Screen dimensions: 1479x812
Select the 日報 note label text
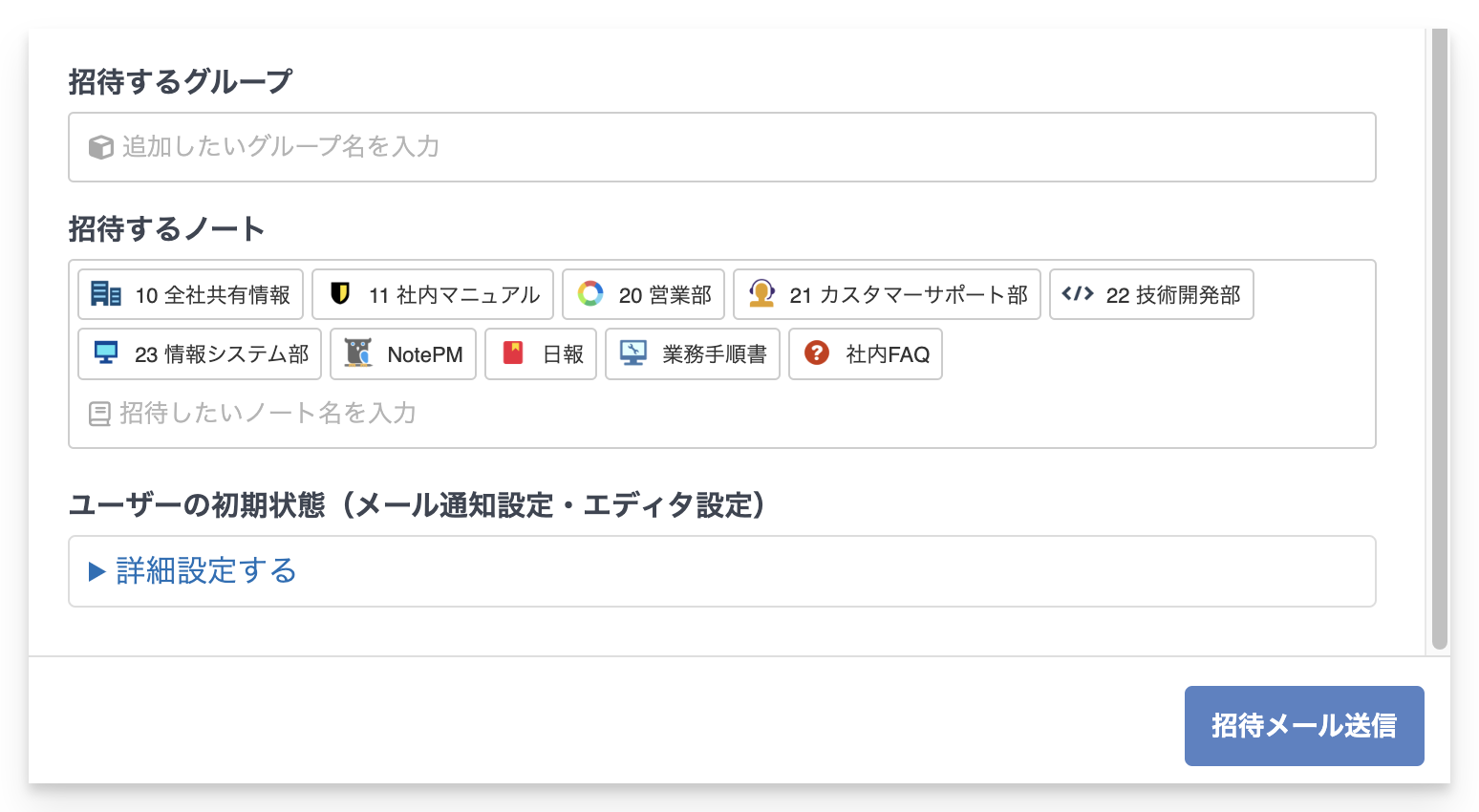tap(563, 354)
